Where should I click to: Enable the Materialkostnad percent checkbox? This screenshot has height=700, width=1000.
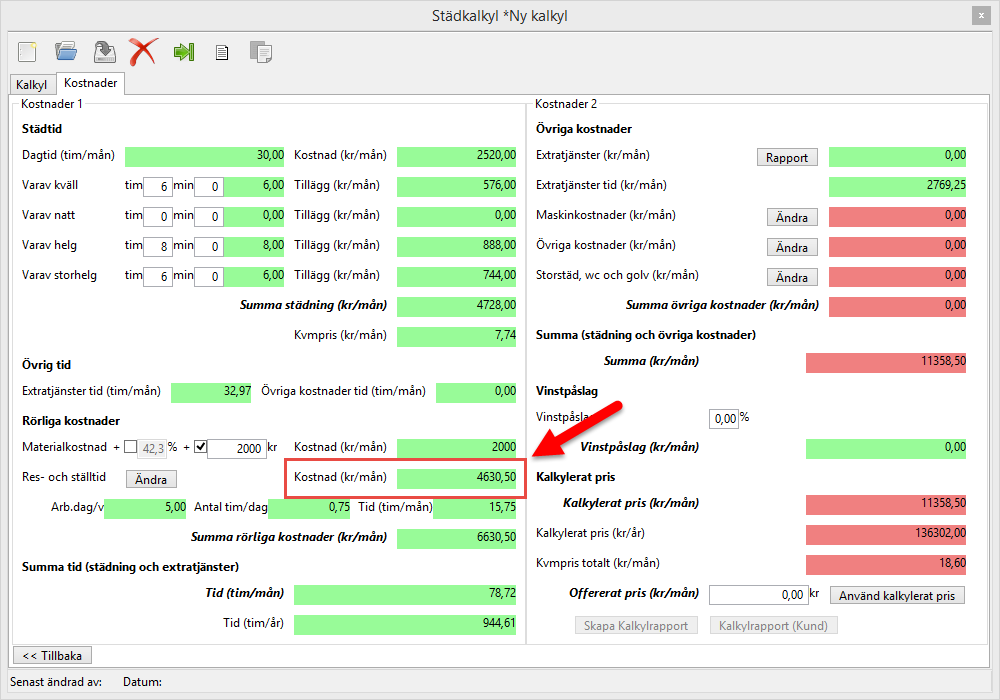pyautogui.click(x=130, y=447)
